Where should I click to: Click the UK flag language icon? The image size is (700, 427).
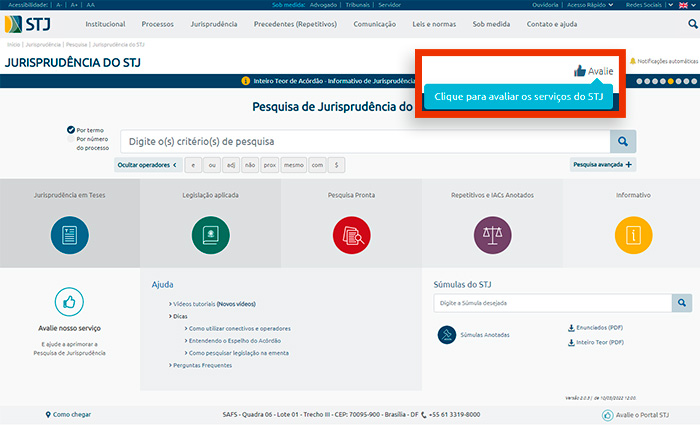pos(683,5)
